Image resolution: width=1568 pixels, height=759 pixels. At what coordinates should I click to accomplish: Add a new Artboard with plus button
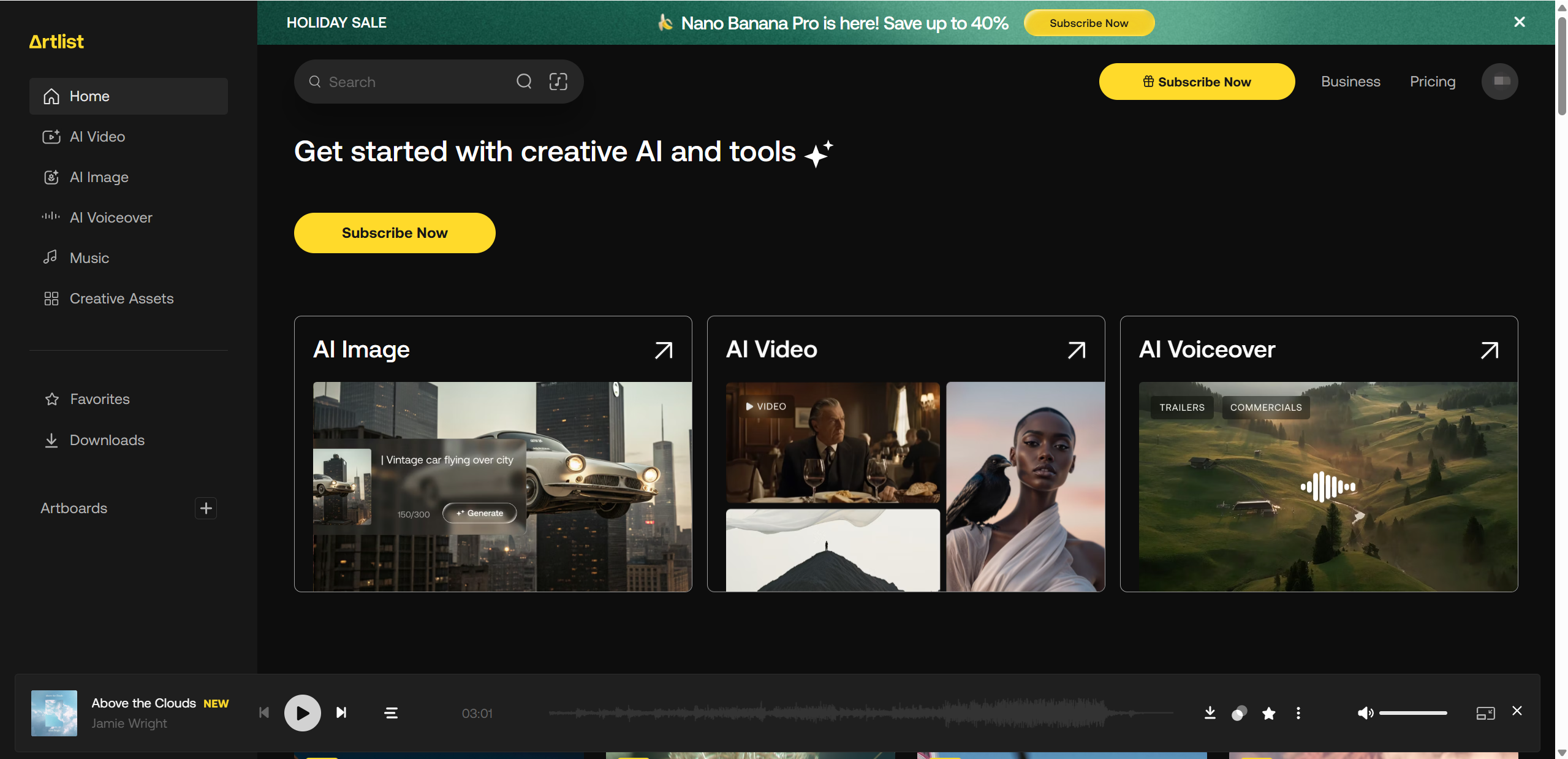pos(206,508)
